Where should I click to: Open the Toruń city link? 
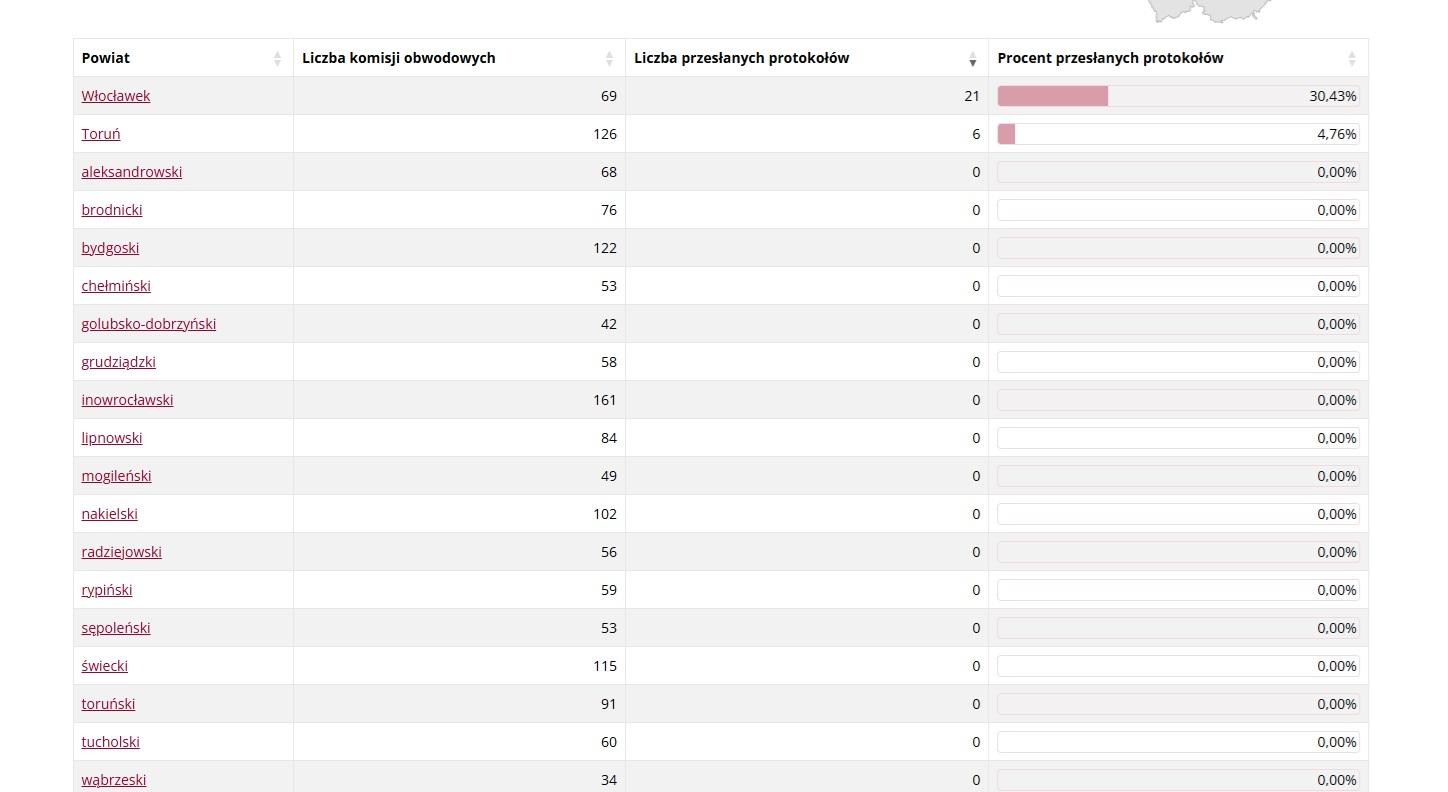click(x=101, y=134)
